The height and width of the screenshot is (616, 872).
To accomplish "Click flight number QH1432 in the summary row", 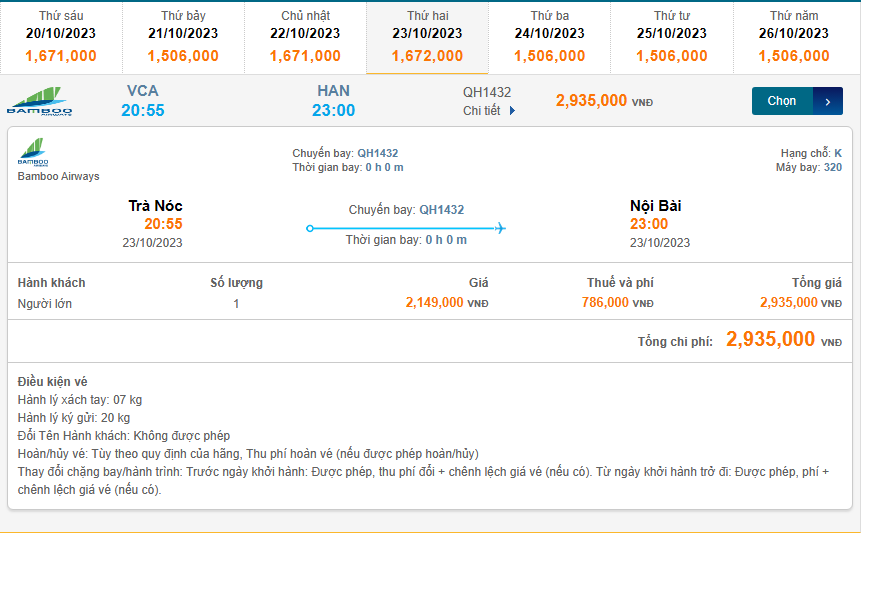I will click(486, 92).
